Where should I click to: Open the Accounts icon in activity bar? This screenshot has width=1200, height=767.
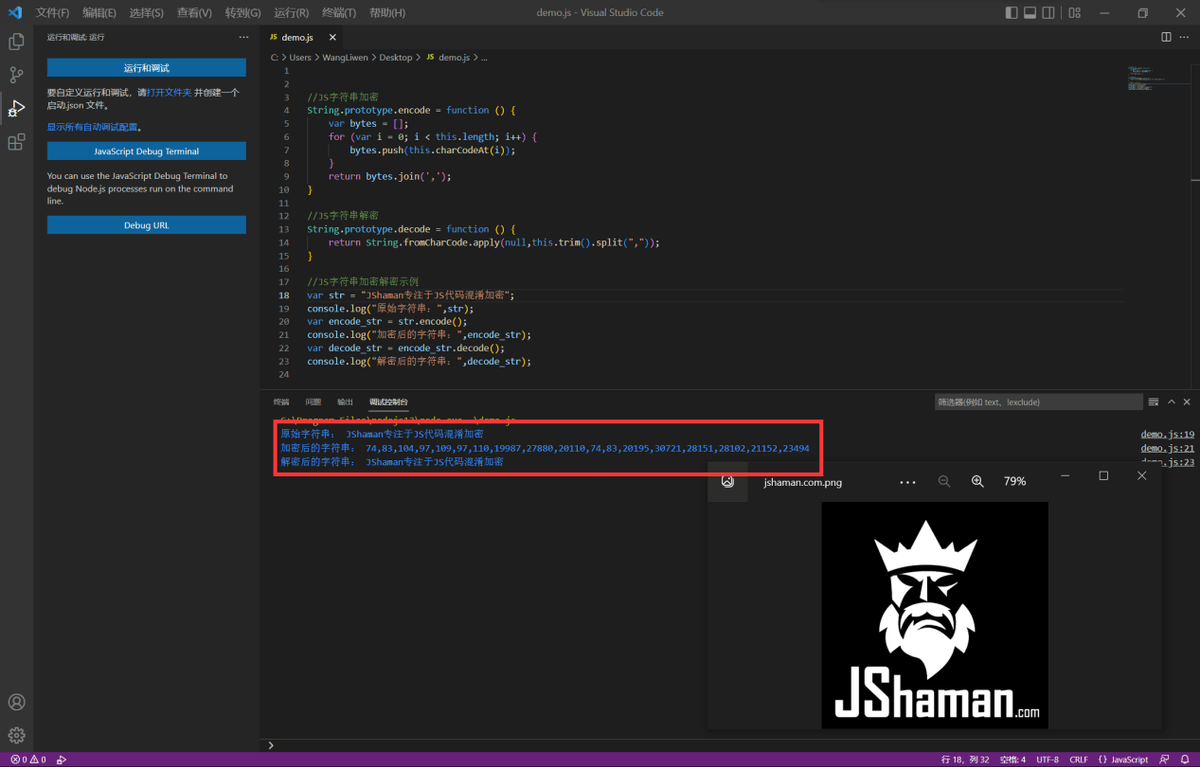[x=16, y=702]
